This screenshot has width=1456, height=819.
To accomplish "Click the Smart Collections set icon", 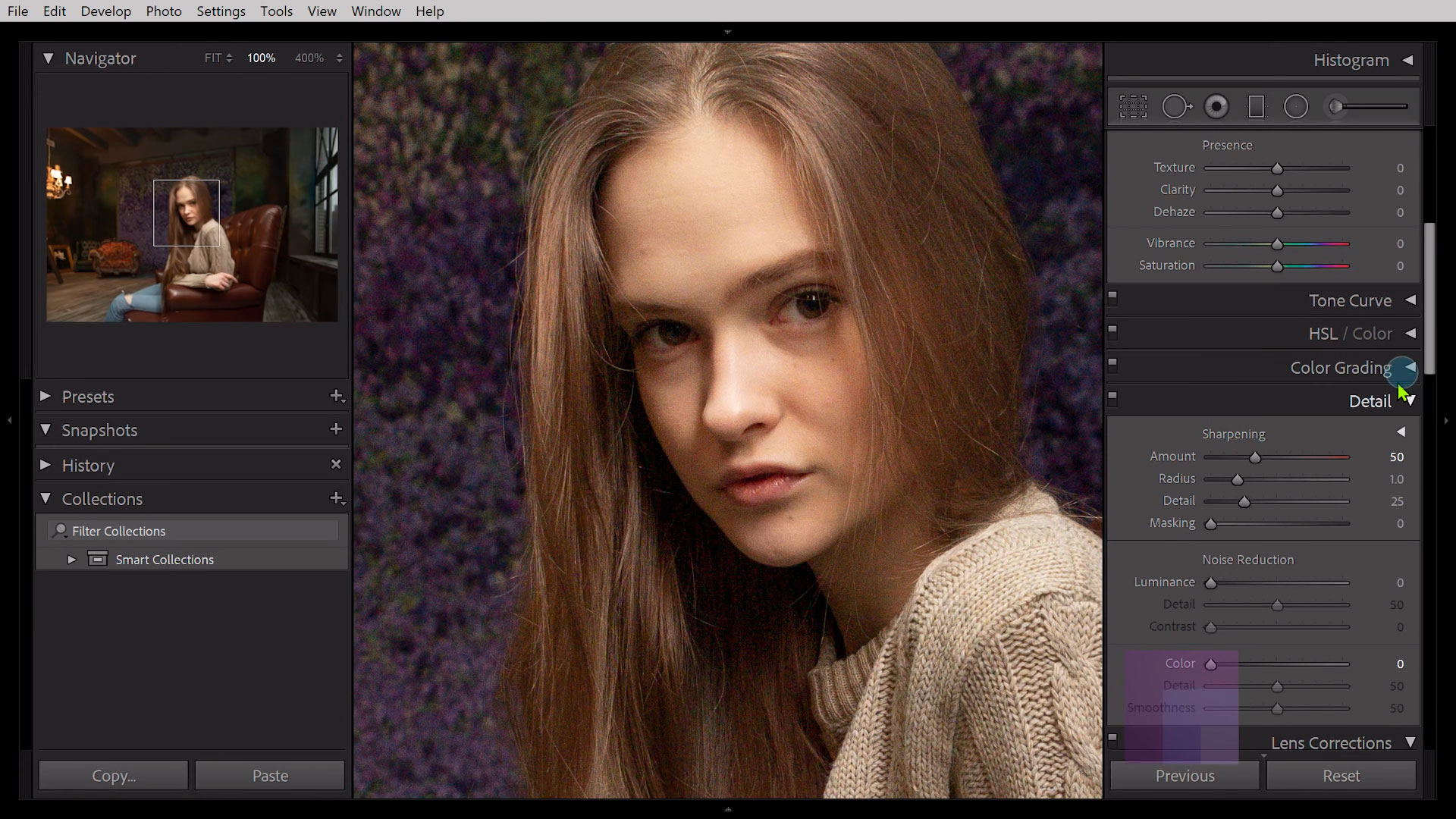I will [98, 559].
